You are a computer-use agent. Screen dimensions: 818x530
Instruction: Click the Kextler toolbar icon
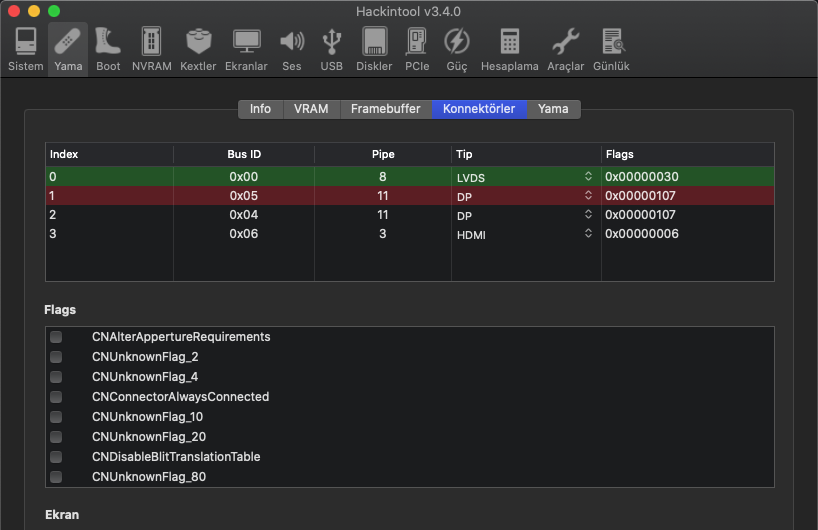point(198,49)
